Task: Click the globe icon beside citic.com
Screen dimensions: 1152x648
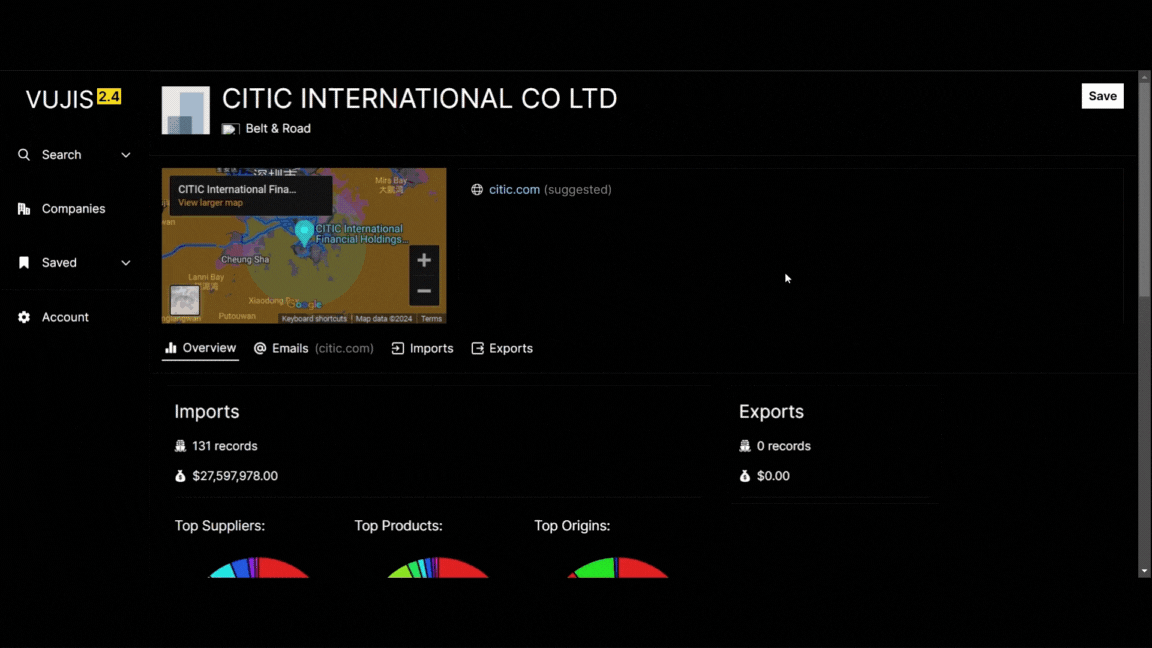Action: tap(477, 190)
